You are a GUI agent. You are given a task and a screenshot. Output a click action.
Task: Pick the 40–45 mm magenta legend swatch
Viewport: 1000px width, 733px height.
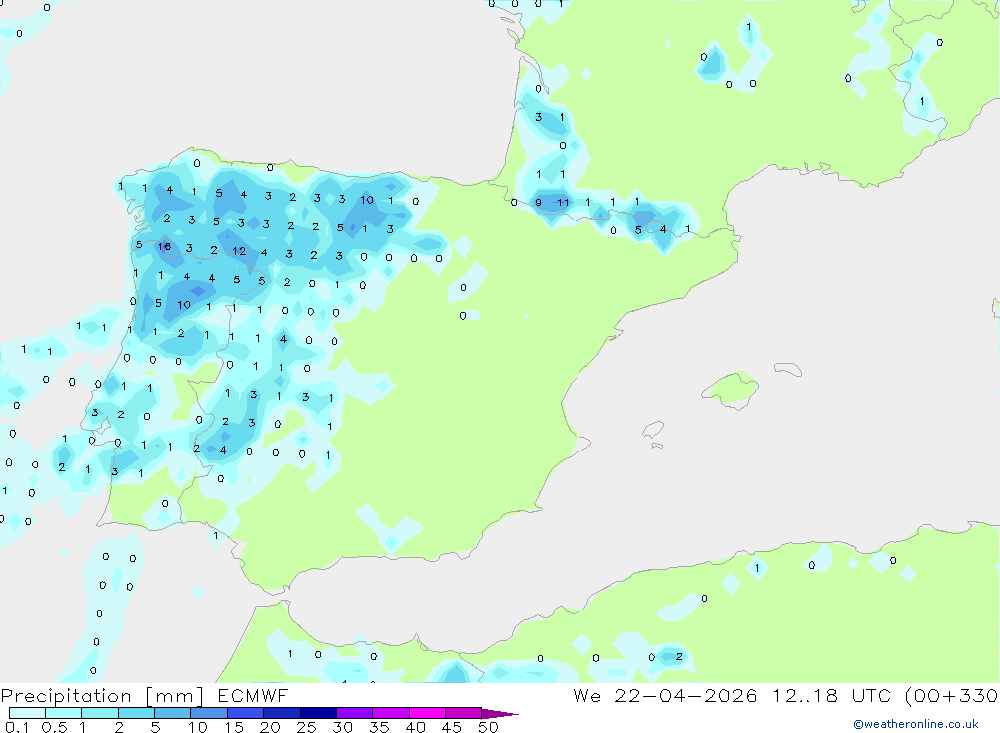(427, 713)
